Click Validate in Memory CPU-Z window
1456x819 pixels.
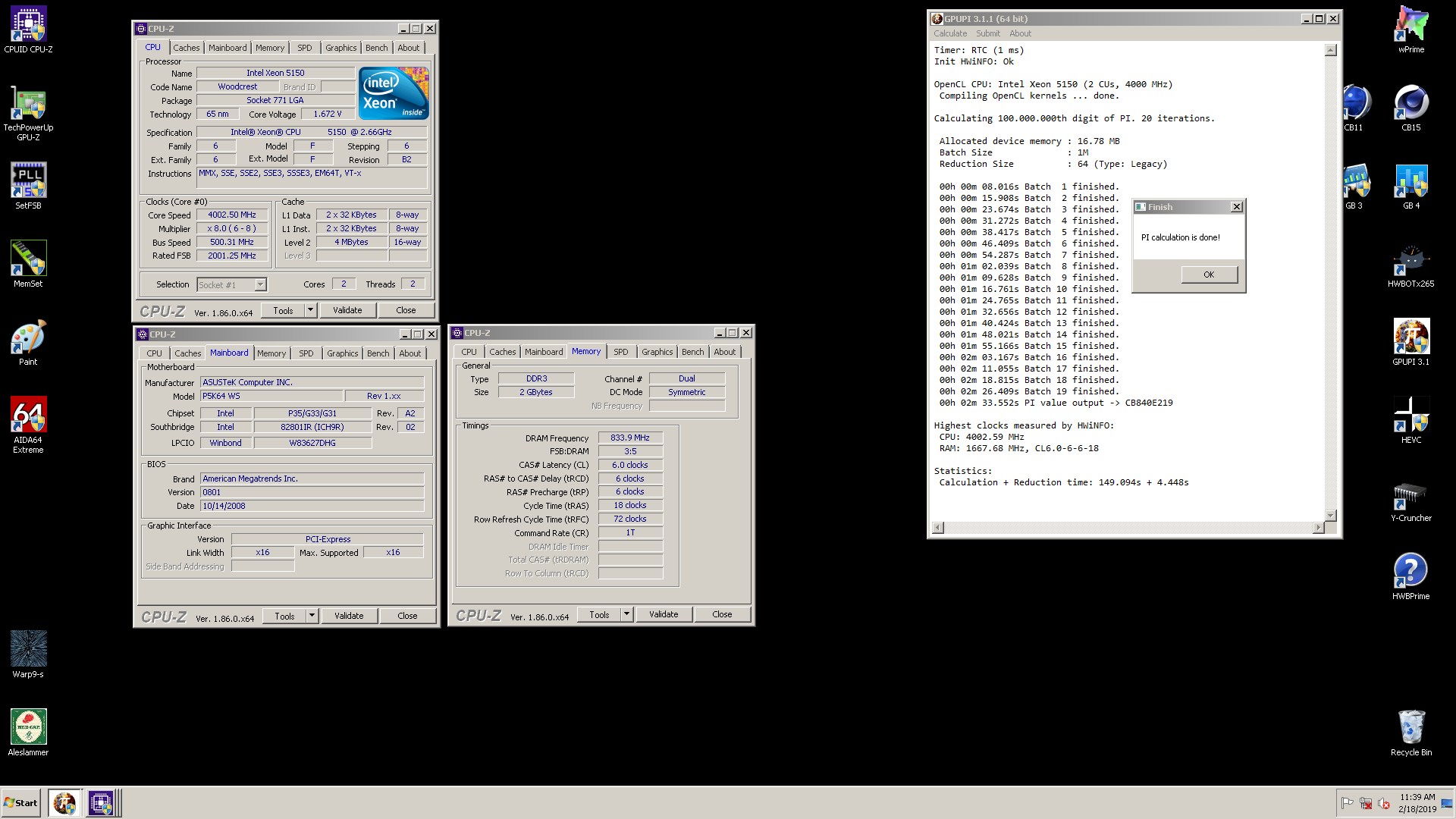pos(664,614)
